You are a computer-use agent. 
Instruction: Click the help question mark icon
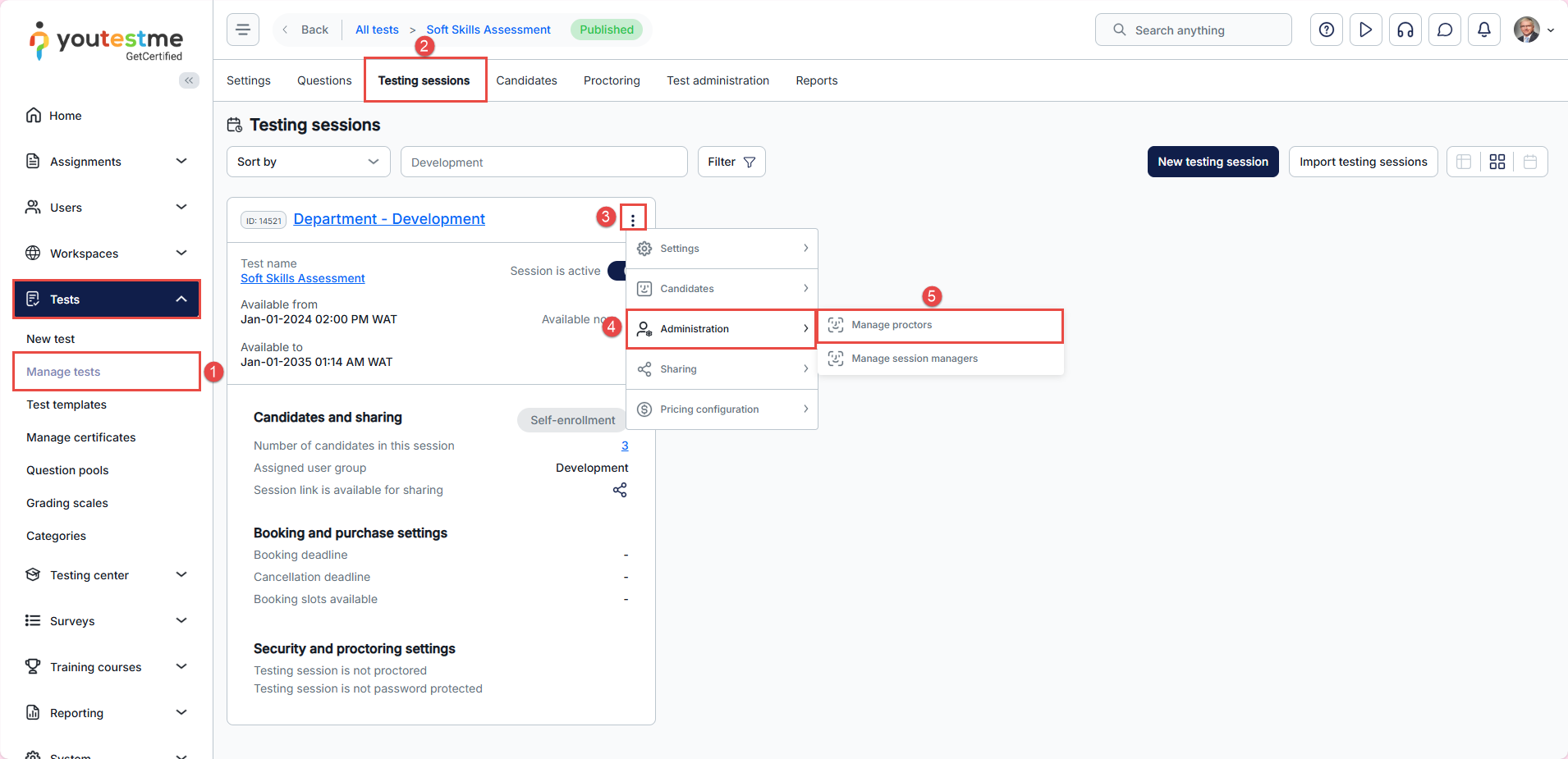click(1326, 30)
